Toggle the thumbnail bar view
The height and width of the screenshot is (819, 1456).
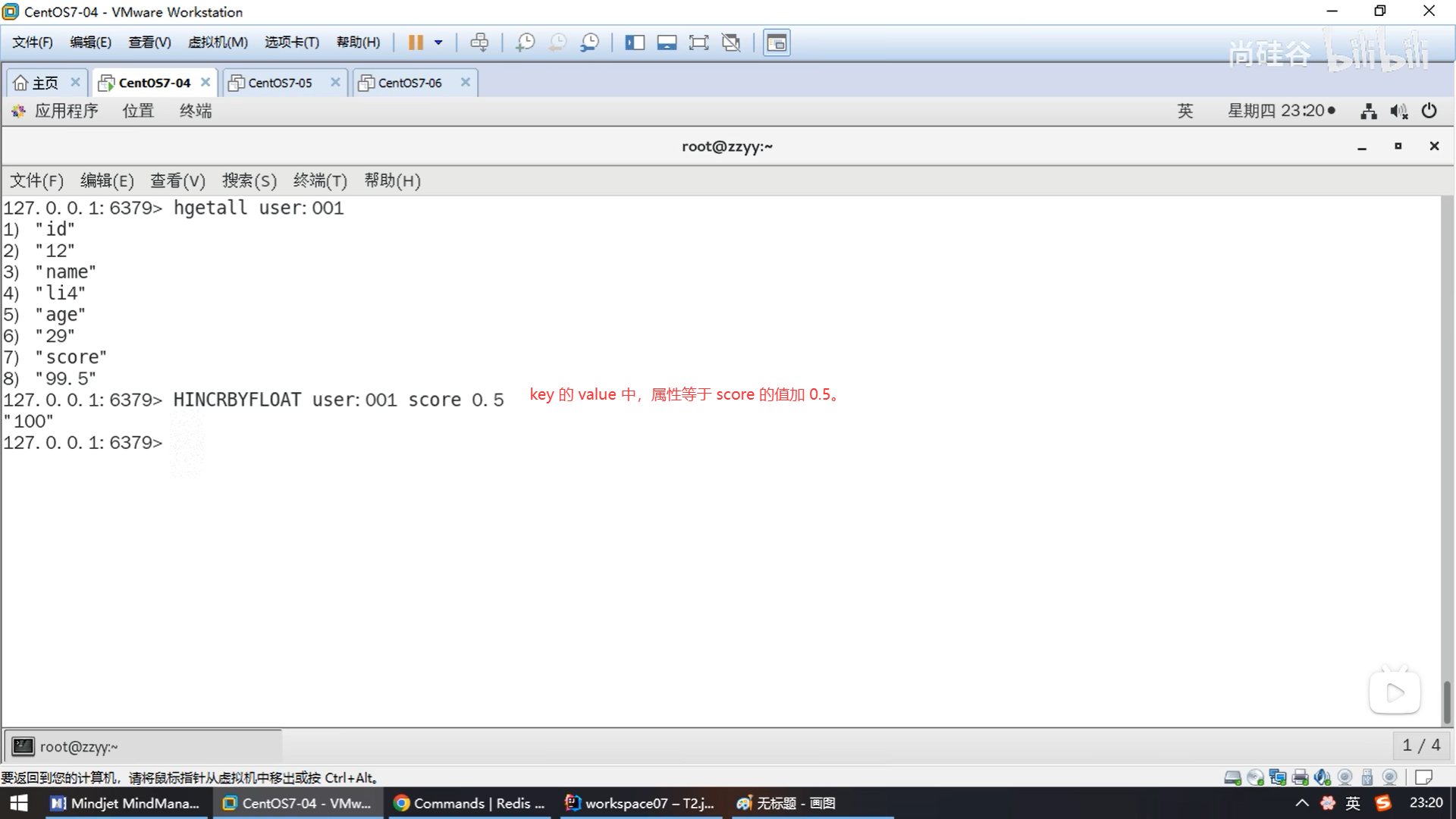[667, 42]
